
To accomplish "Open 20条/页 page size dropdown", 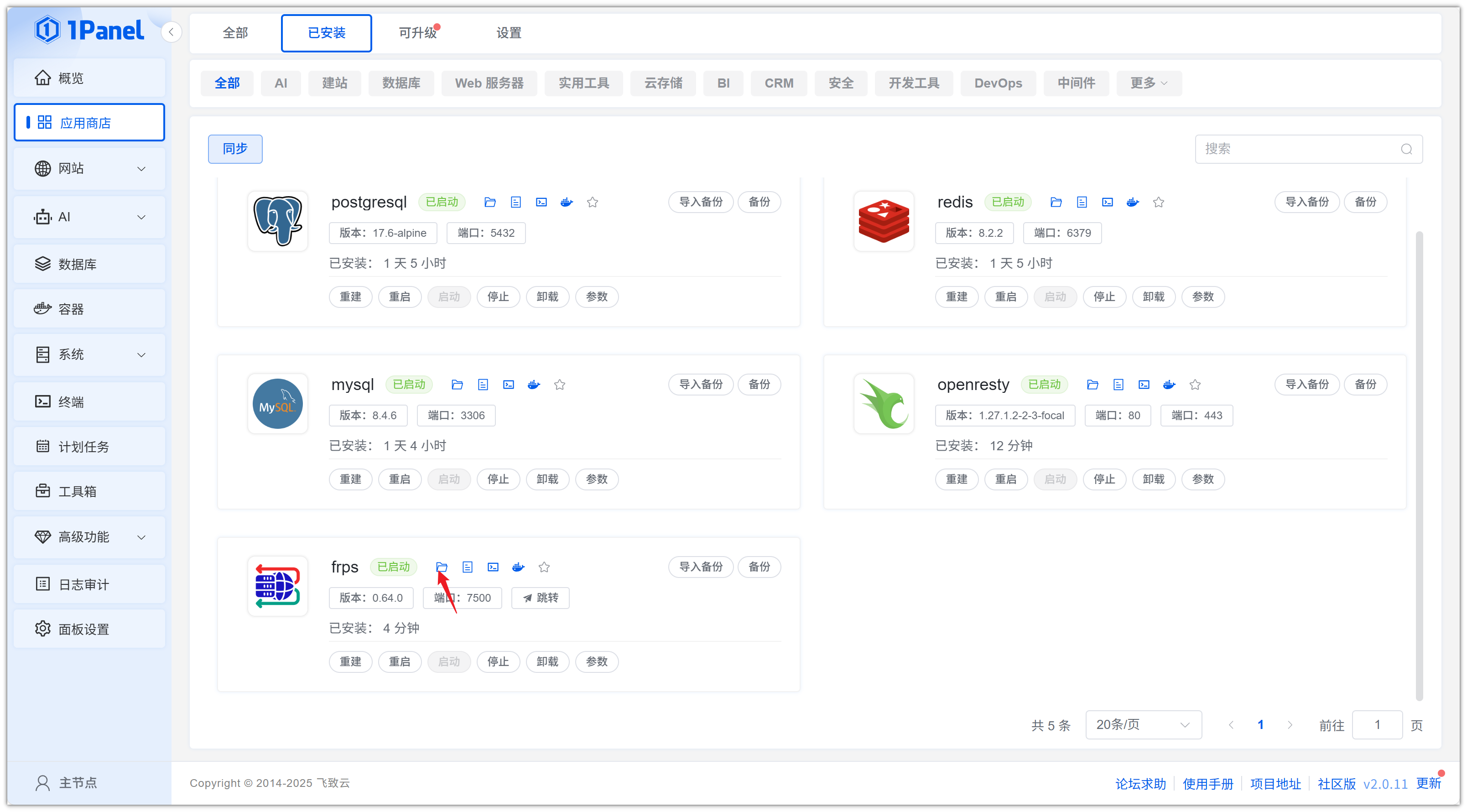I will (x=1143, y=725).
